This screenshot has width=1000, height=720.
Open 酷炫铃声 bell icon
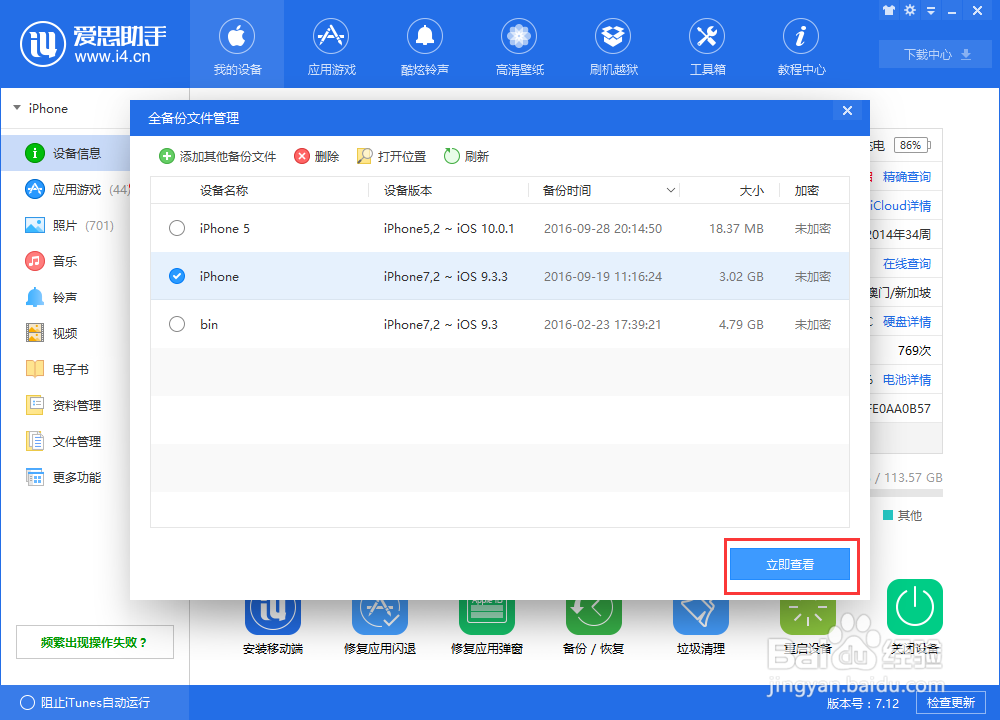pyautogui.click(x=425, y=36)
